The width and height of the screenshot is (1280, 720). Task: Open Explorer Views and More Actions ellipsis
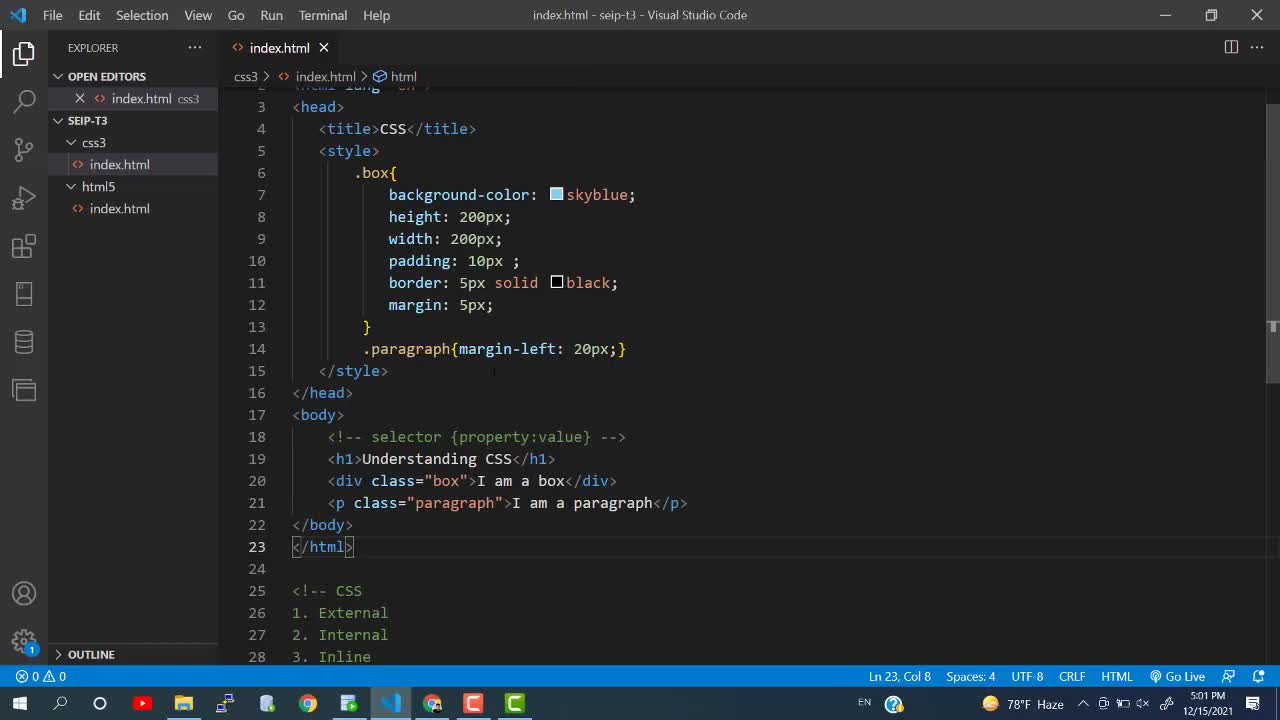pos(195,47)
